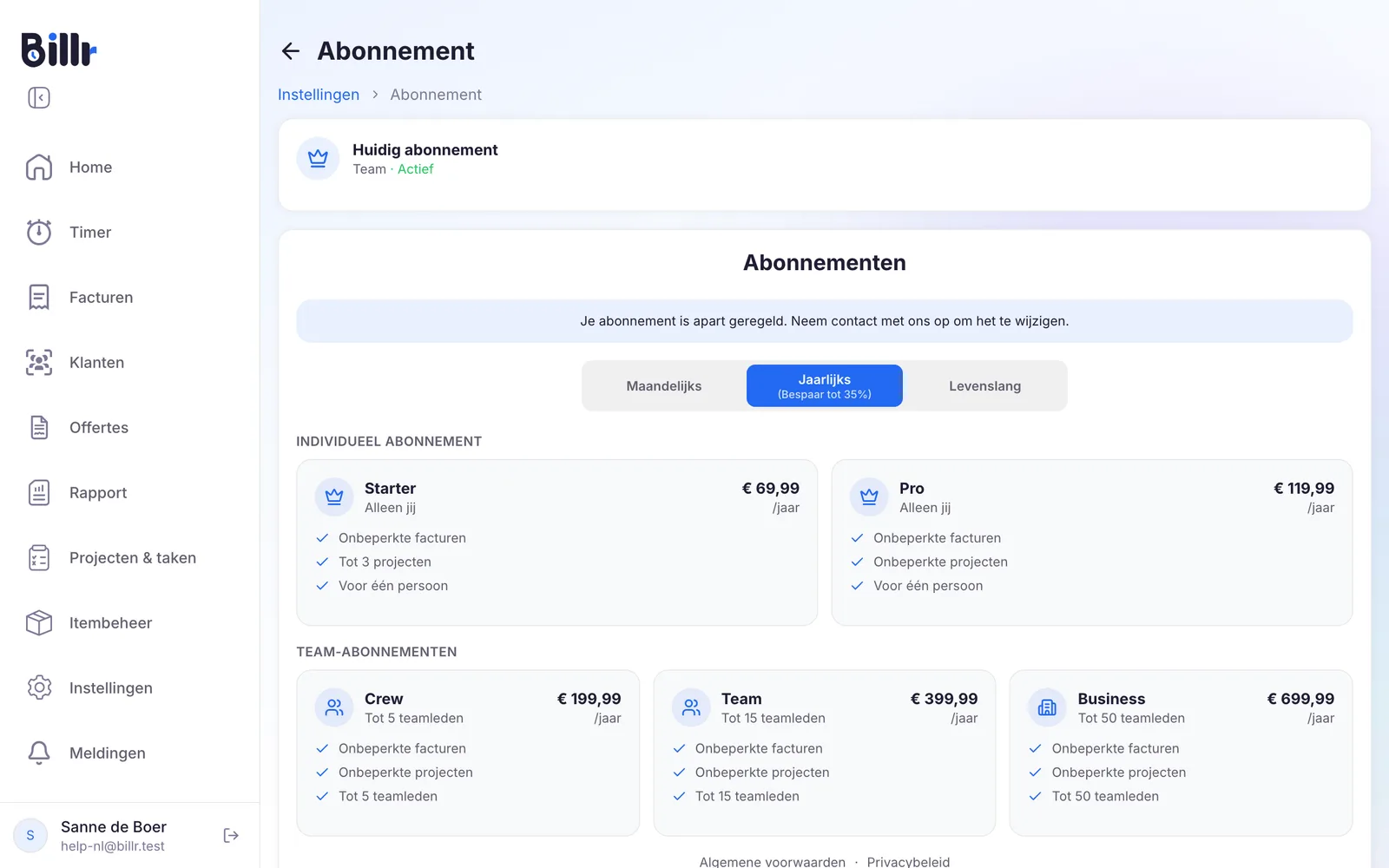The image size is (1389, 868).
Task: Select the Jaarlijks billing tab
Action: tap(825, 385)
